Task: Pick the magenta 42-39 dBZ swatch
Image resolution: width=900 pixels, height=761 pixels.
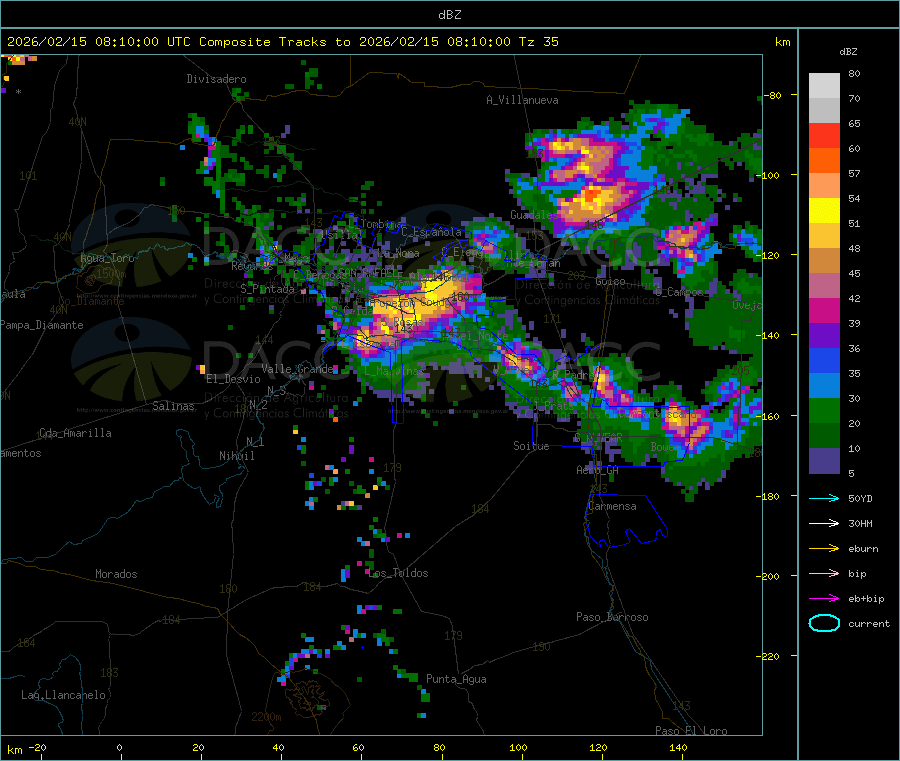Action: click(x=824, y=310)
